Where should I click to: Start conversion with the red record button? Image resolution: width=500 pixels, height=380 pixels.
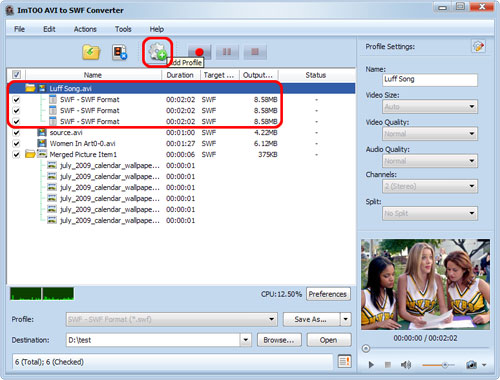pyautogui.click(x=199, y=52)
